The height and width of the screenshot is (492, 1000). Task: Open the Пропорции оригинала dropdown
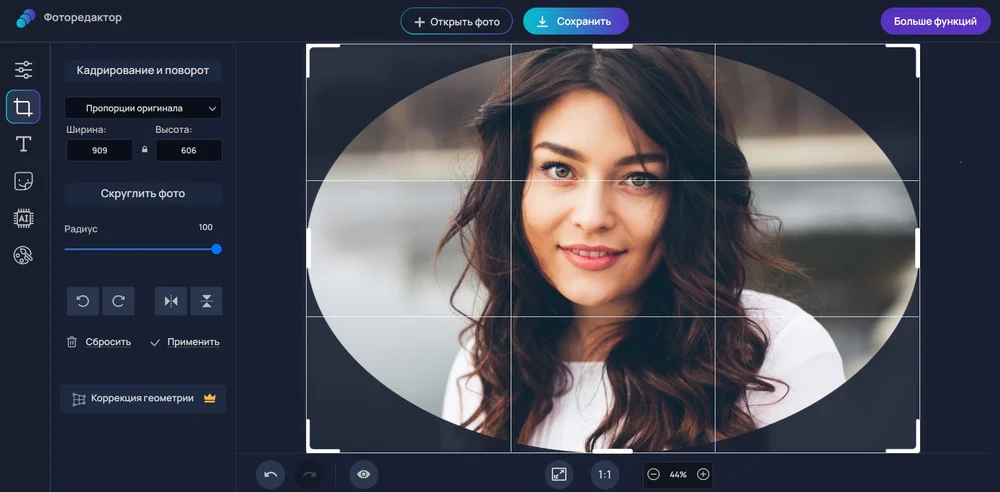pyautogui.click(x=143, y=108)
